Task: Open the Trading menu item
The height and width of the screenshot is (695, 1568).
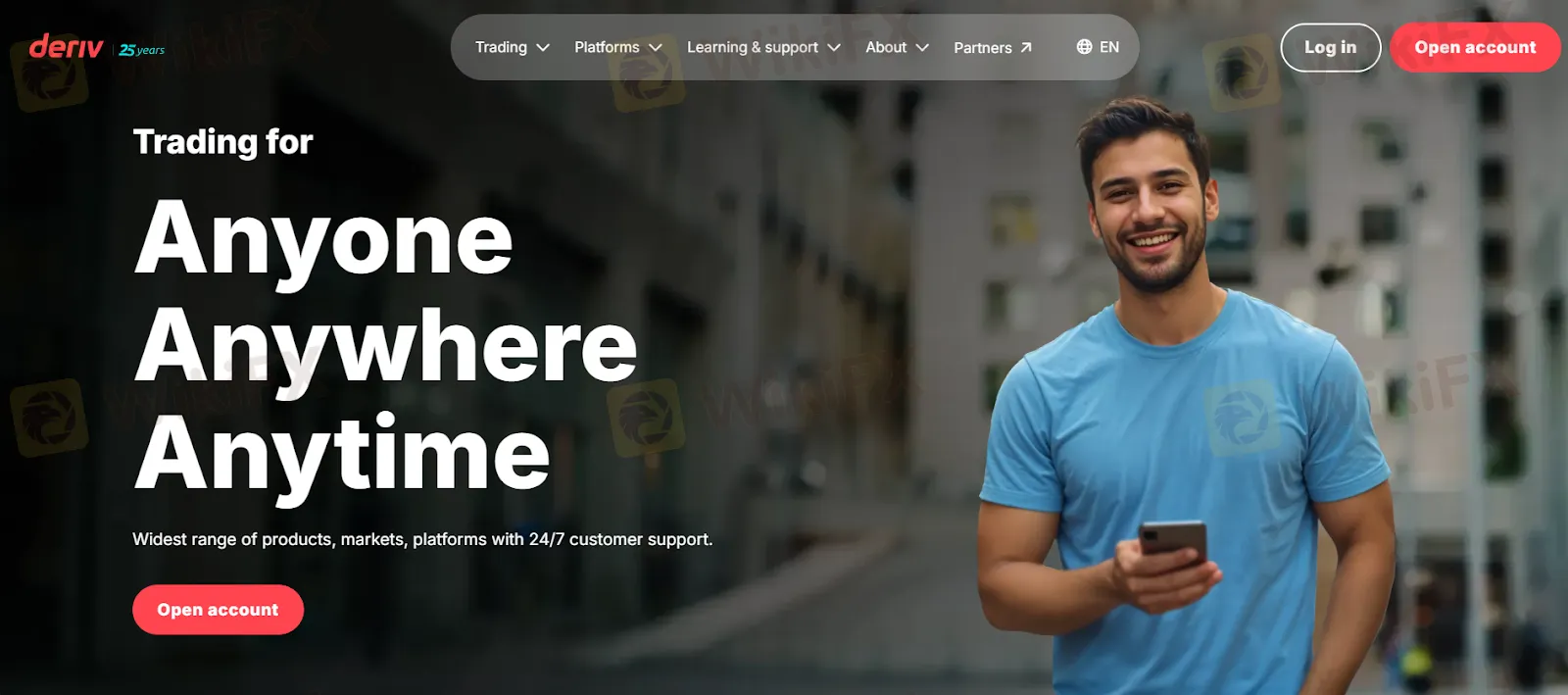Action: [501, 47]
